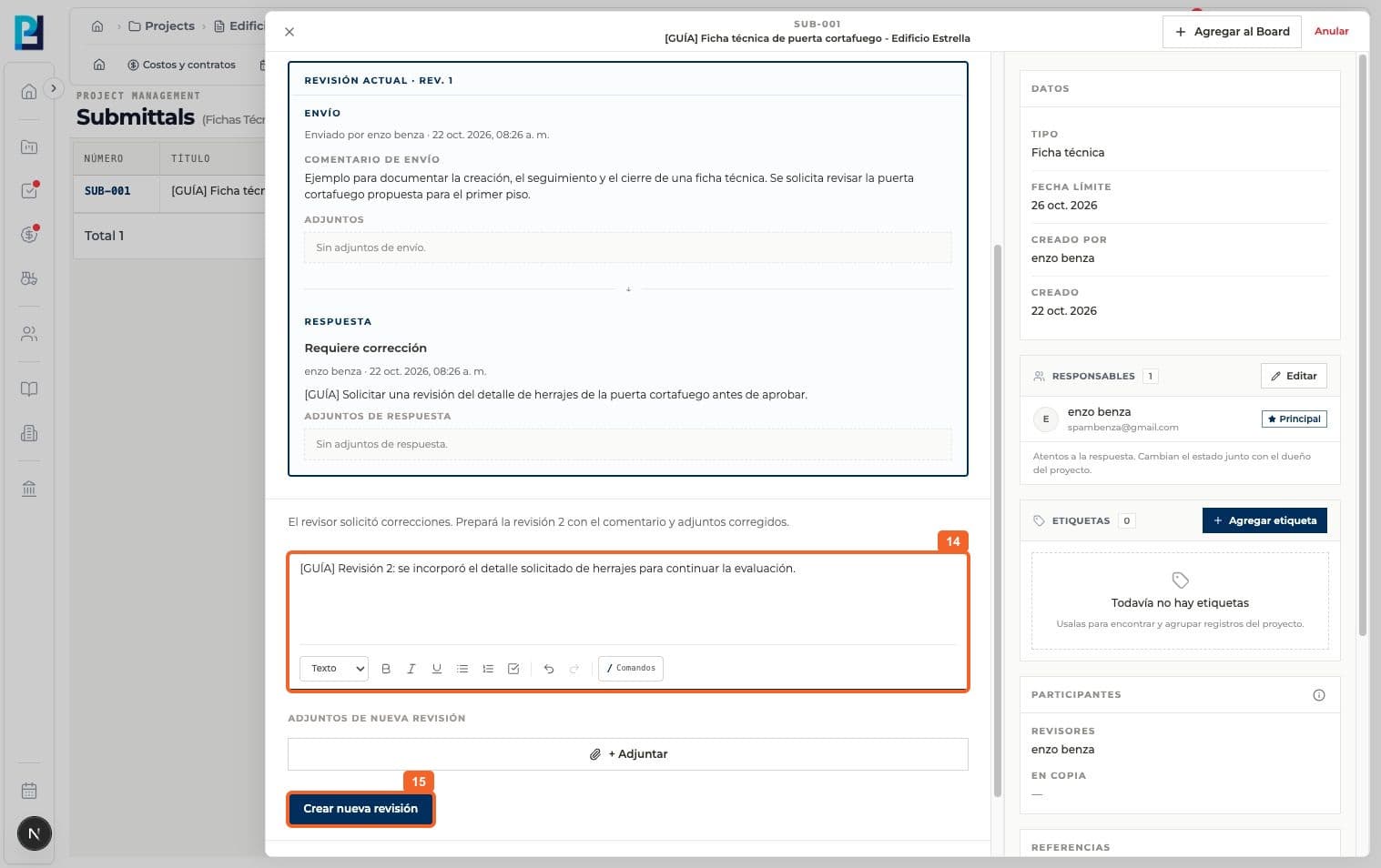Click Agregar al Board button
Image resolution: width=1381 pixels, height=868 pixels.
click(1232, 32)
